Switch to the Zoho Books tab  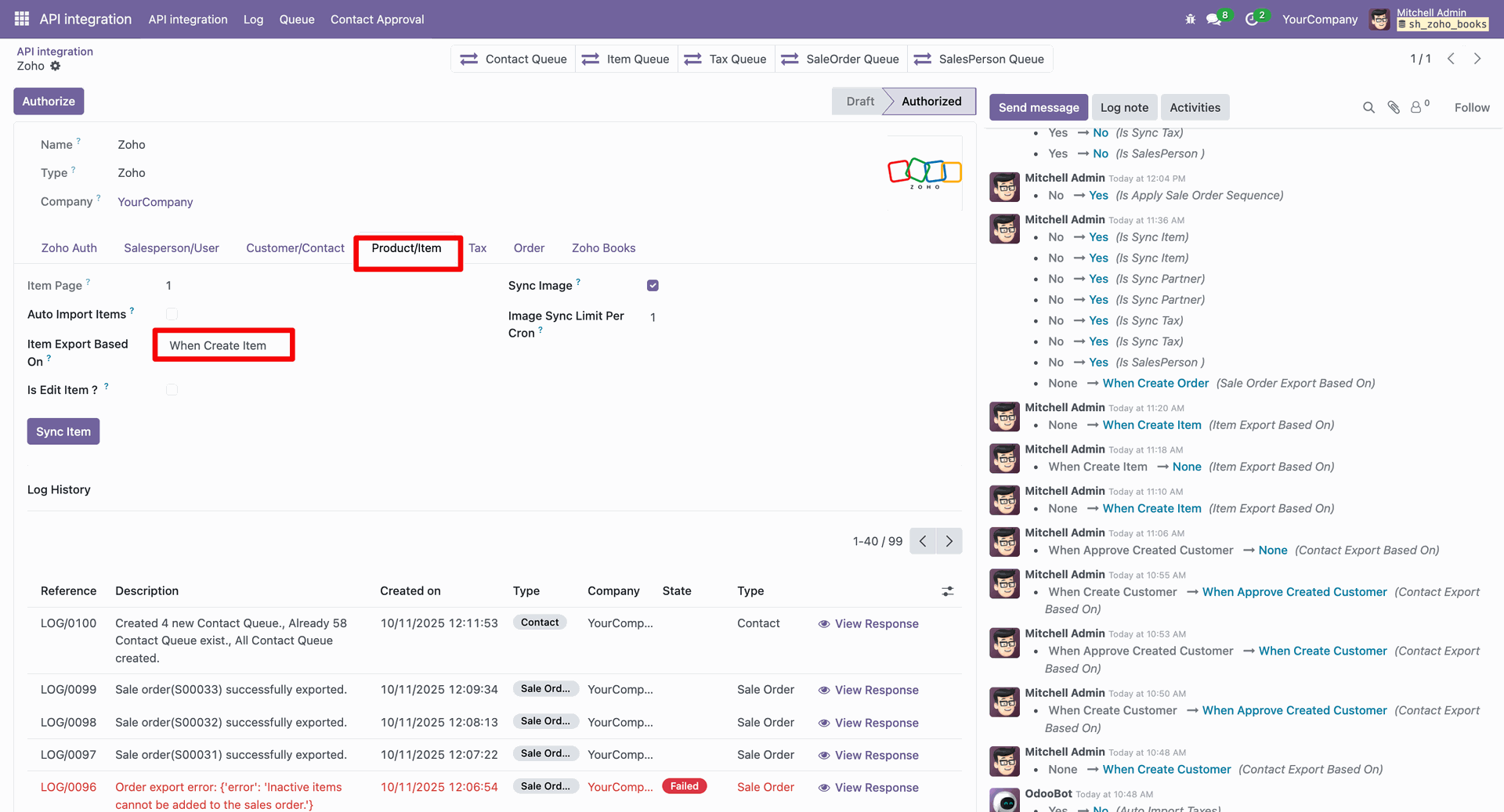(x=604, y=248)
